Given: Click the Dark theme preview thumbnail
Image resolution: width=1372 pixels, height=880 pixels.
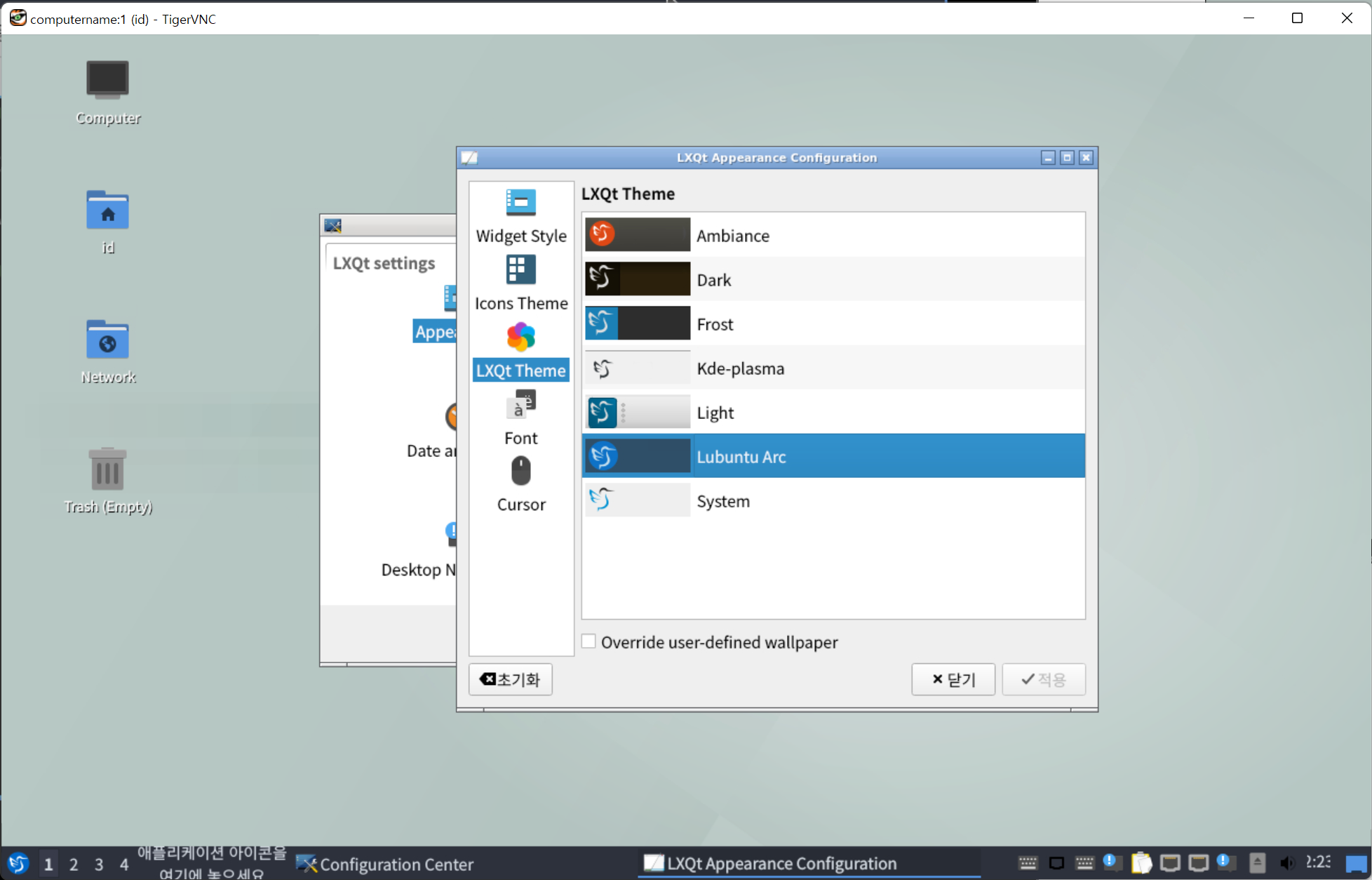Looking at the screenshot, I should (x=638, y=279).
